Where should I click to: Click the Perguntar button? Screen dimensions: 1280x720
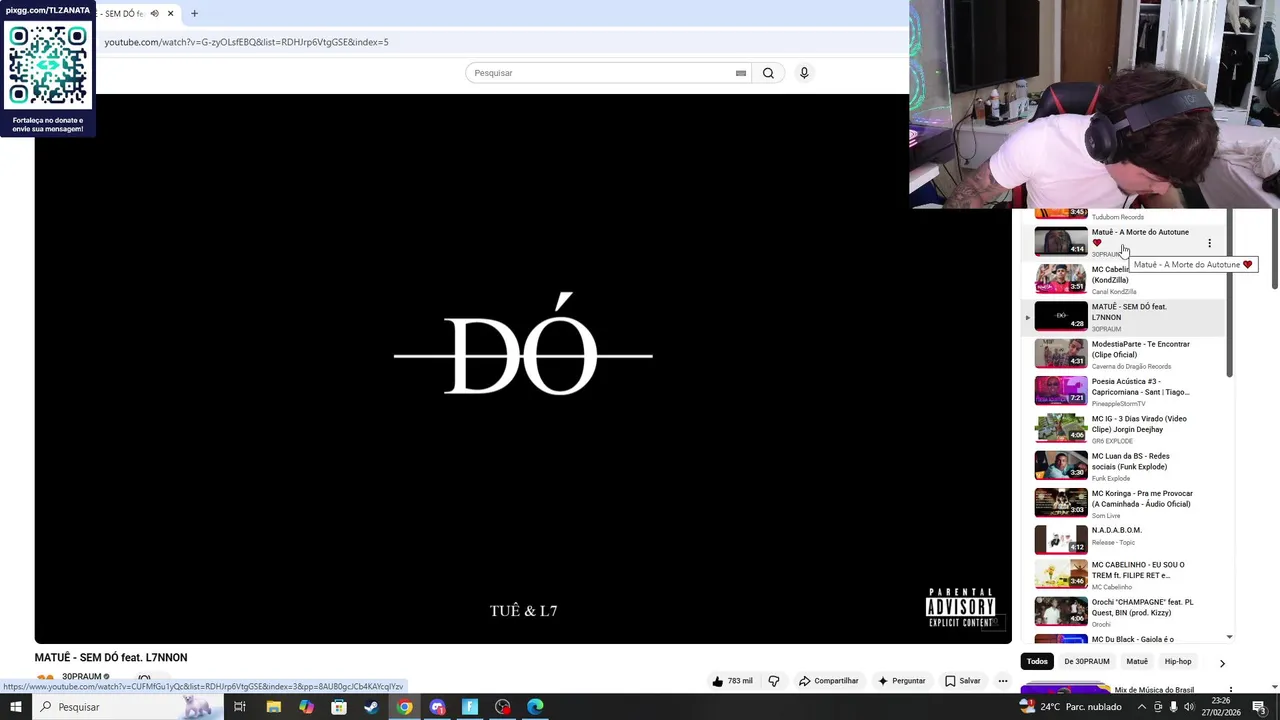click(x=902, y=681)
